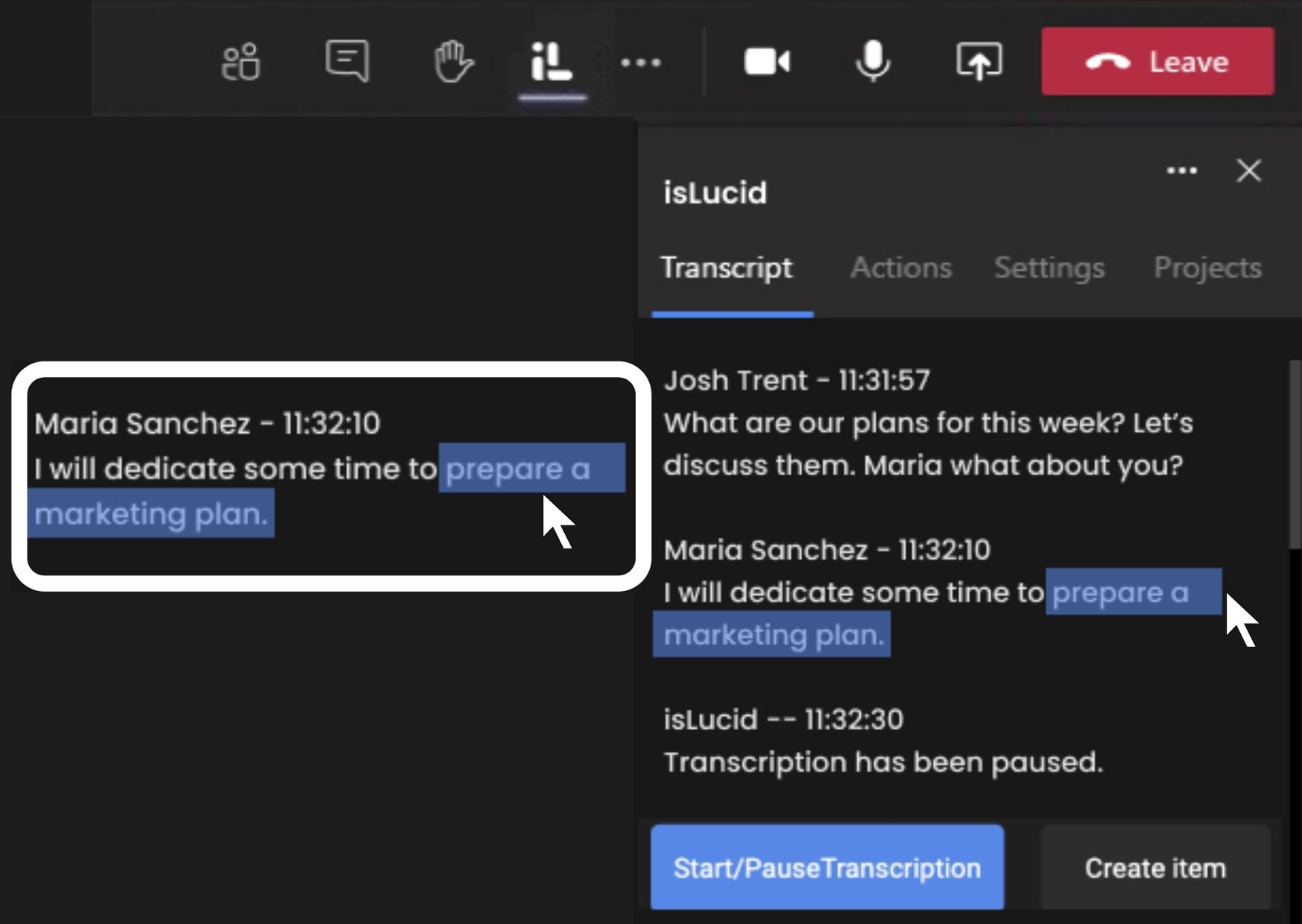Share screen using the share content icon
Screen dimensions: 1302x924
[x=979, y=61]
